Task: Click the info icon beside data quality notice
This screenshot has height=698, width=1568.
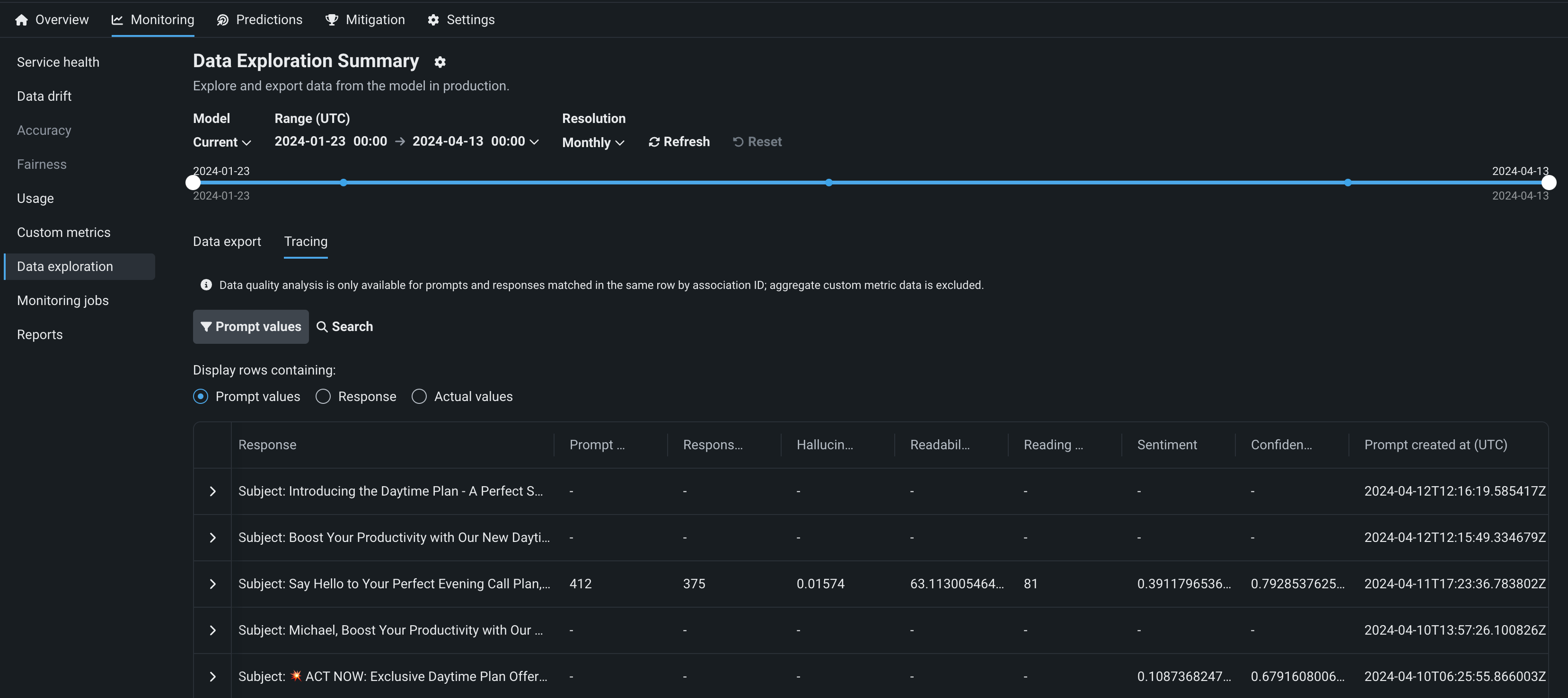Action: coord(206,285)
